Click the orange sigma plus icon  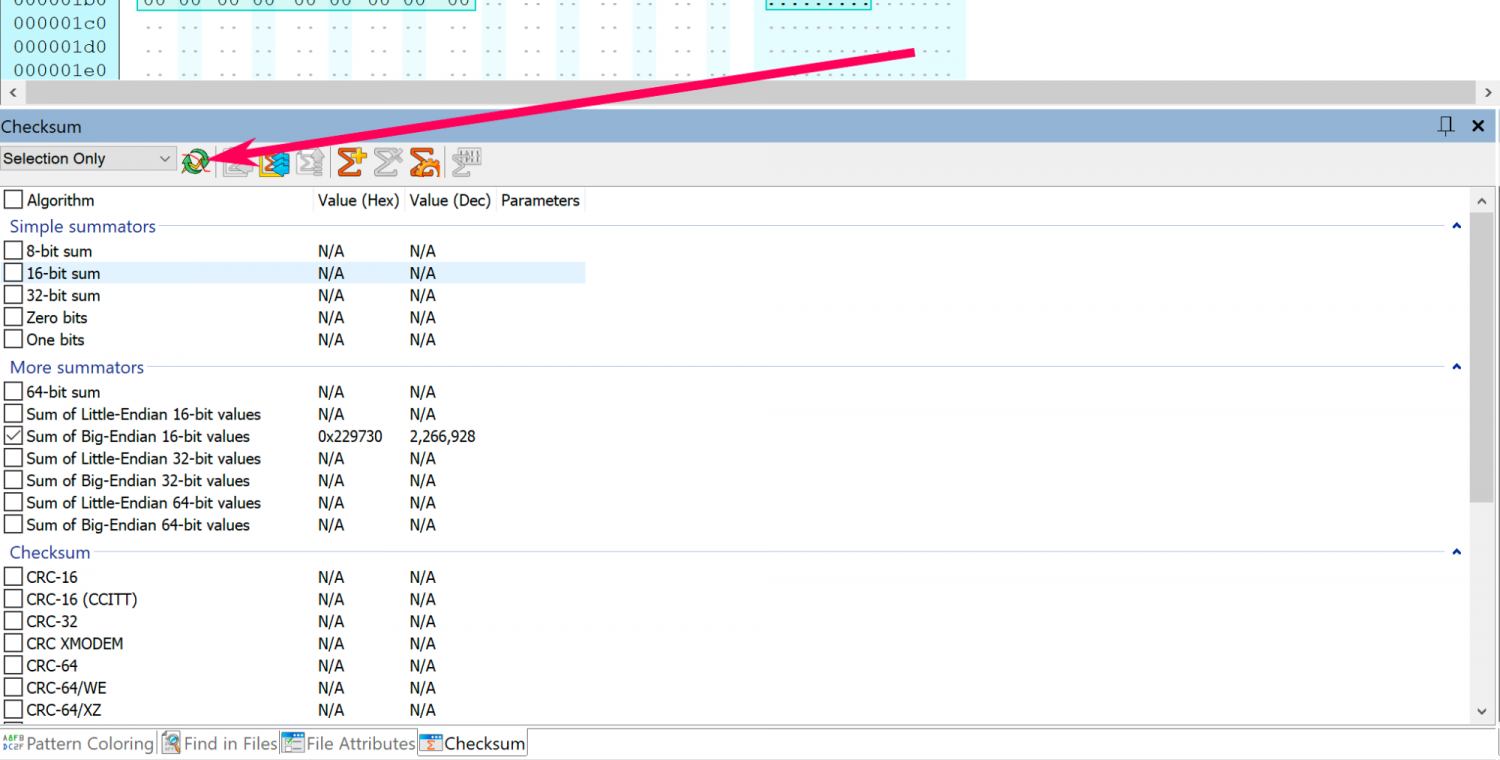[x=351, y=162]
